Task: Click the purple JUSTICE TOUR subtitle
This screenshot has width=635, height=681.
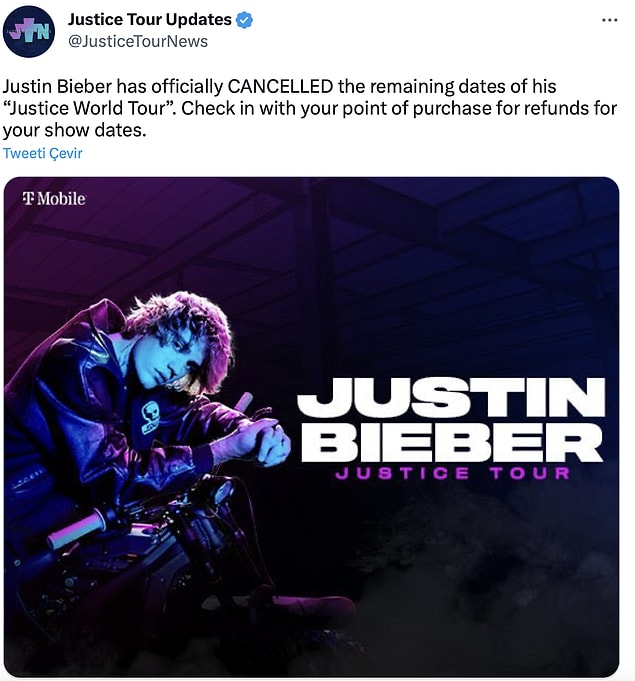Action: point(453,473)
